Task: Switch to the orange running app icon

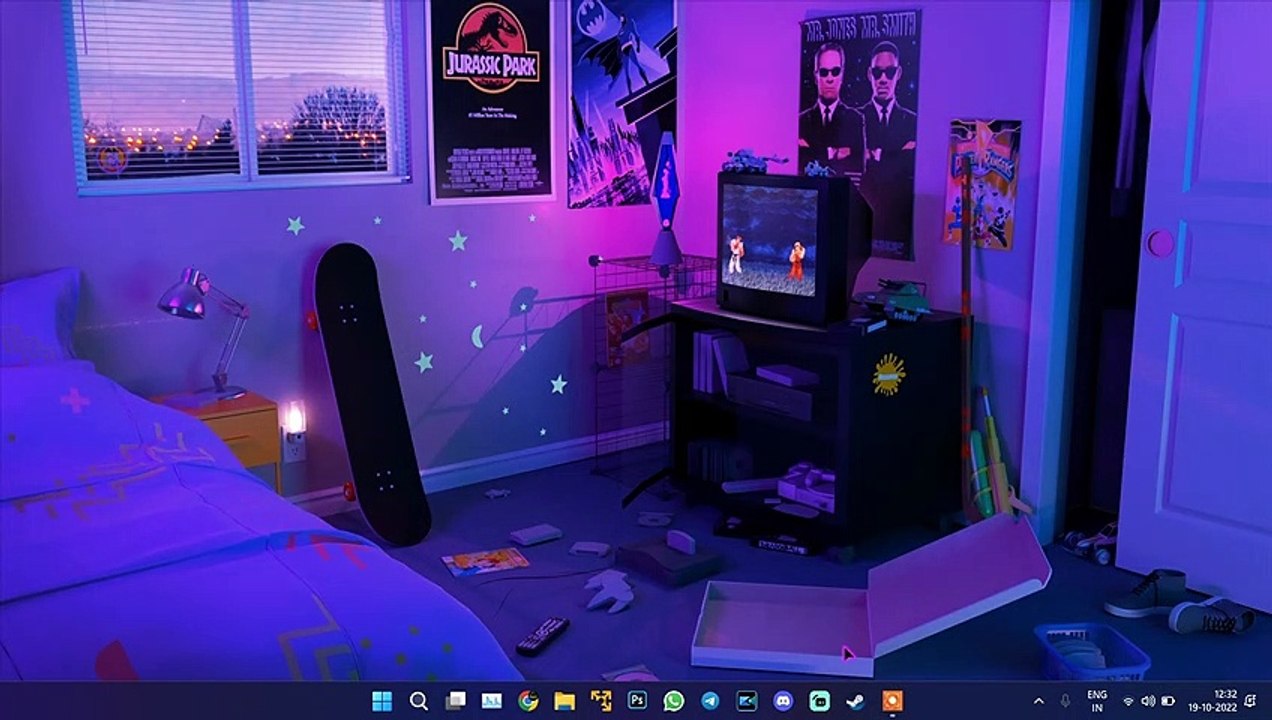Action: tap(892, 701)
